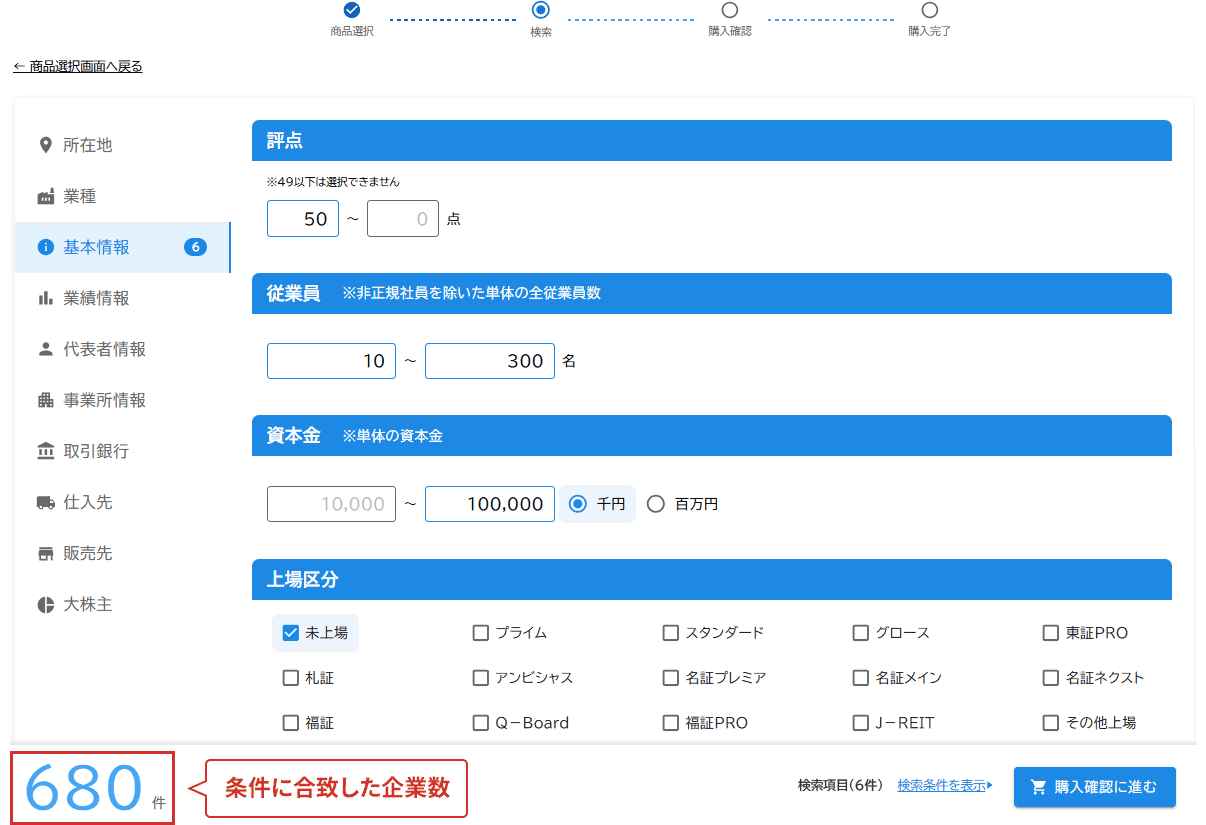Click the pie chart icon for 大株主
Image resolution: width=1206 pixels, height=825 pixels.
coord(45,605)
